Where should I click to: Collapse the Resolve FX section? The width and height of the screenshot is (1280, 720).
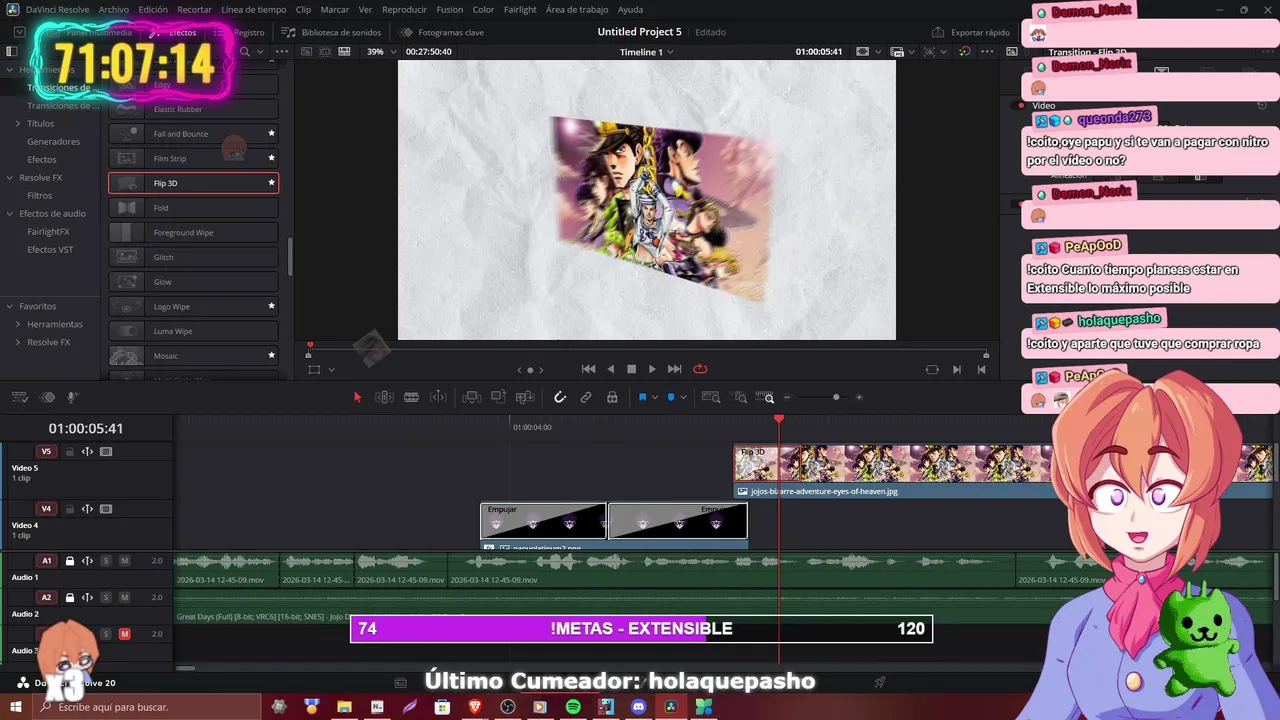click(9, 177)
